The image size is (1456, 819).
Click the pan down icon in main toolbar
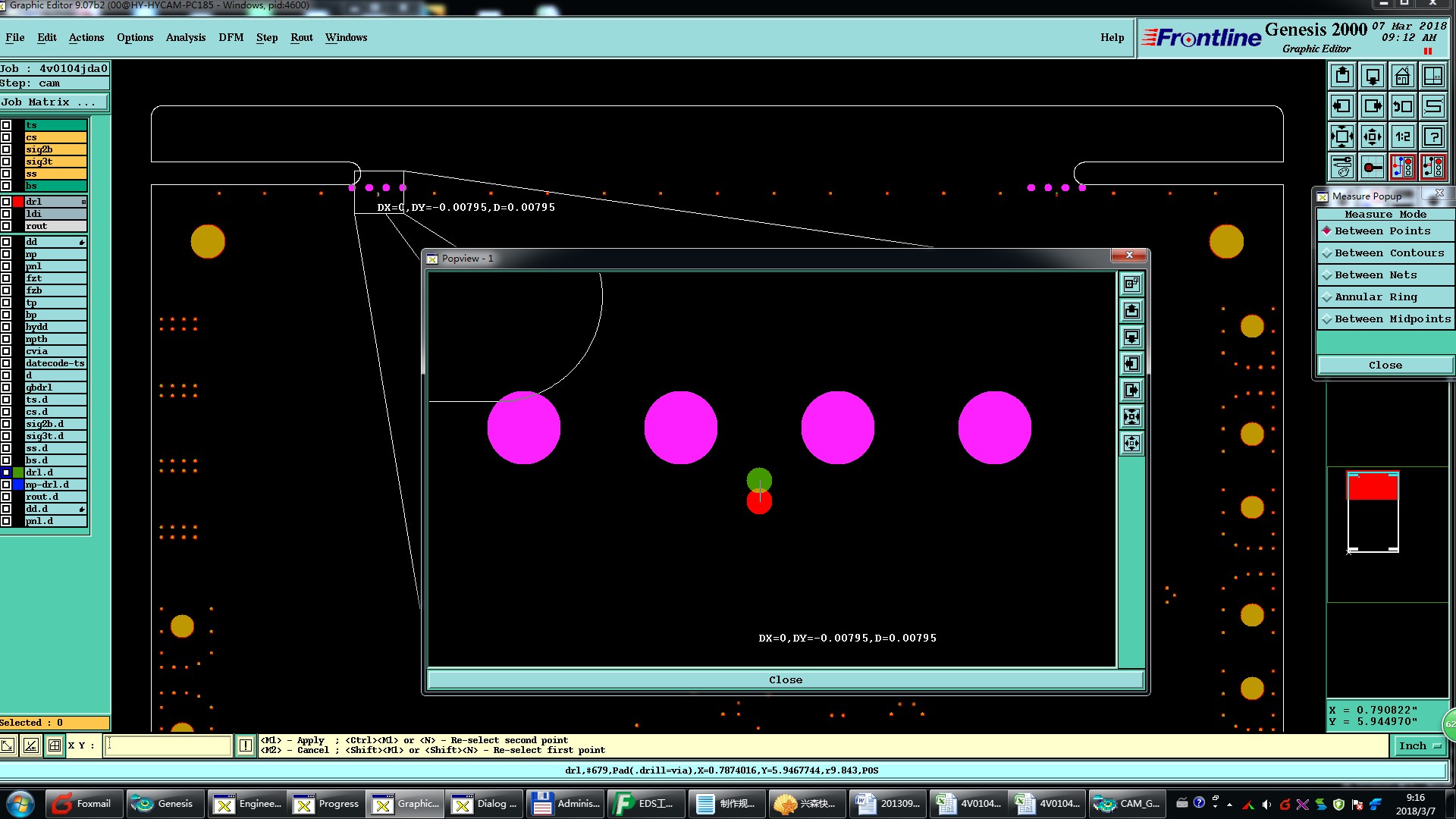click(1373, 76)
